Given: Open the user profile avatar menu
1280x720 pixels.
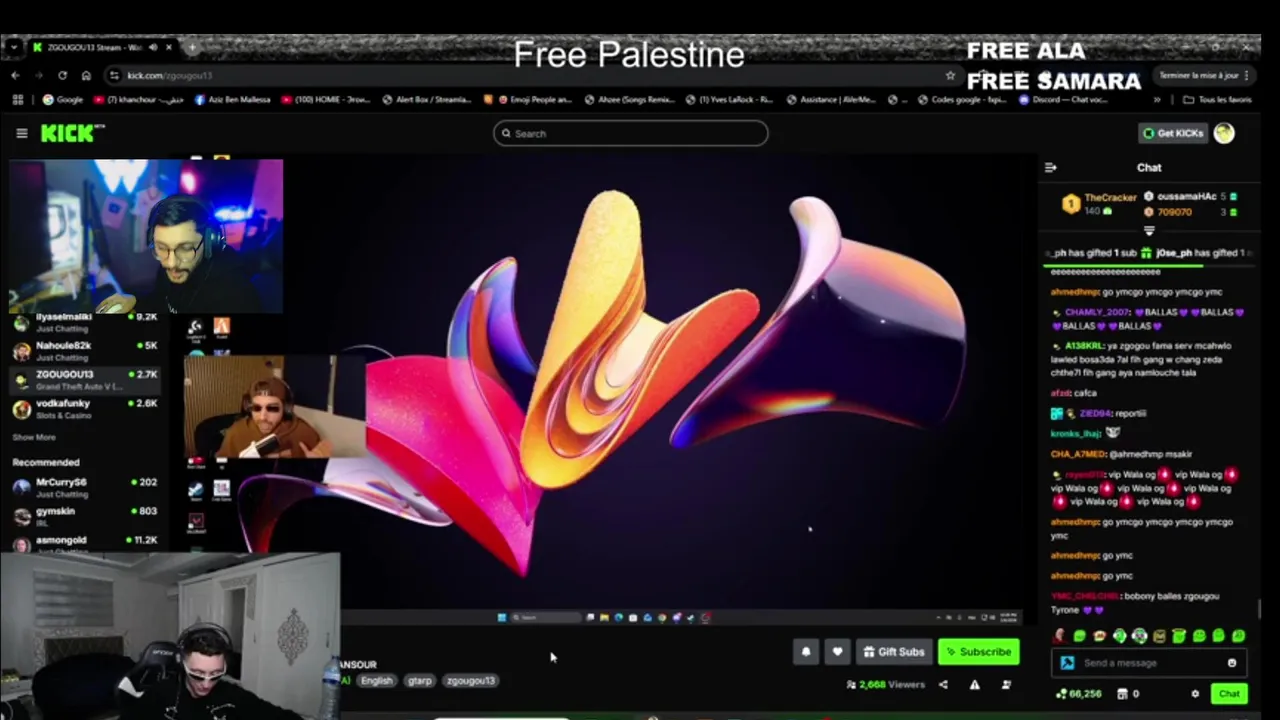Looking at the screenshot, I should click(1224, 133).
